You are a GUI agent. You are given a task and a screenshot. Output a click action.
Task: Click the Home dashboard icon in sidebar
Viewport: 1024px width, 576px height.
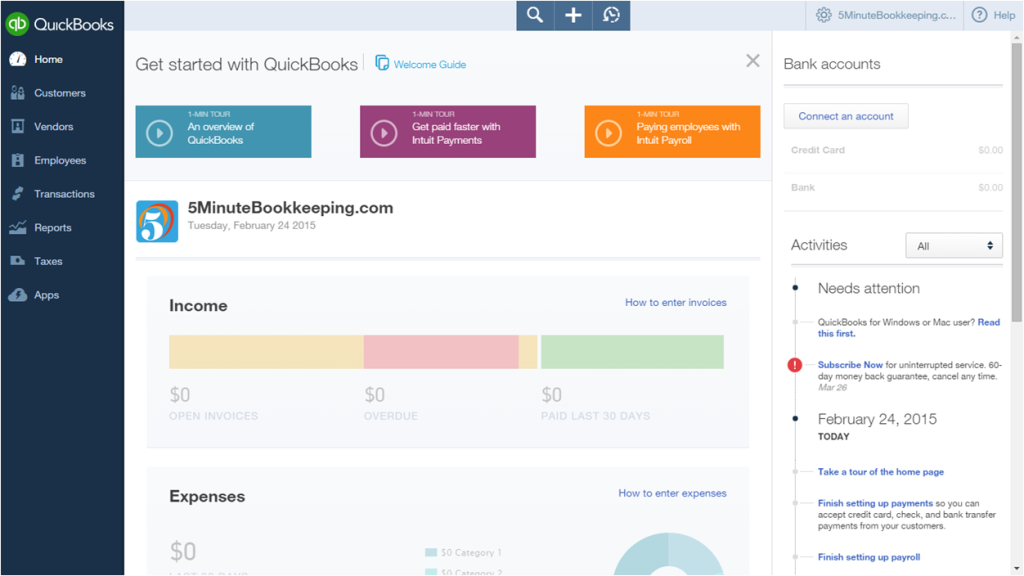point(18,59)
